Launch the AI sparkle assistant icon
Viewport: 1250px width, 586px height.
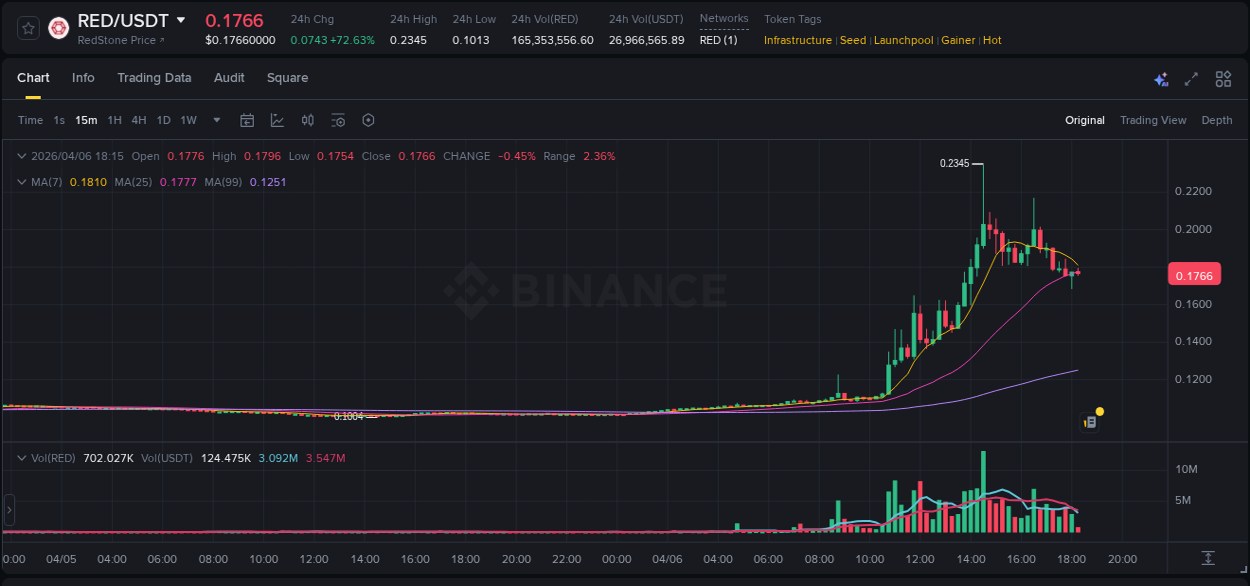pyautogui.click(x=1161, y=79)
